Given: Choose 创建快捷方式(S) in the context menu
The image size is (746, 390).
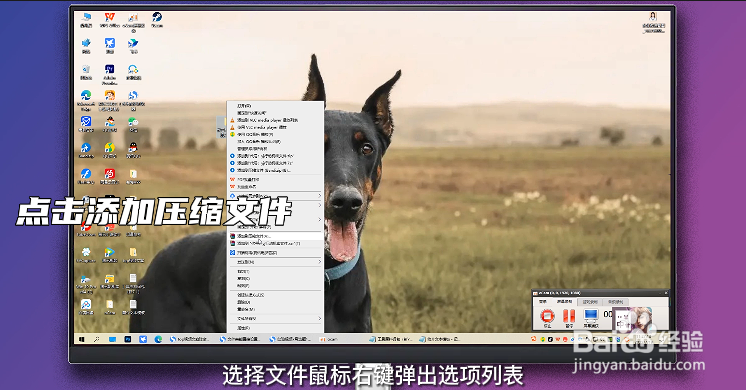Looking at the screenshot, I should point(275,295).
